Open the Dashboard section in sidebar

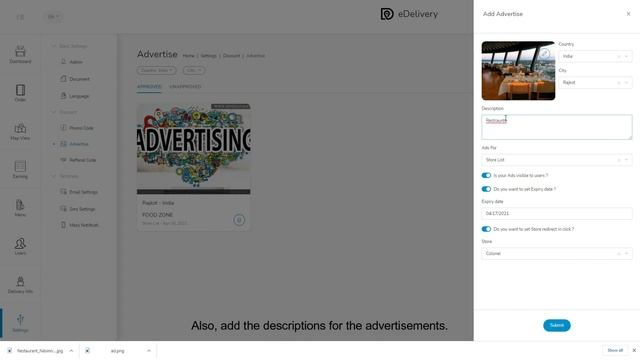pyautogui.click(x=20, y=55)
